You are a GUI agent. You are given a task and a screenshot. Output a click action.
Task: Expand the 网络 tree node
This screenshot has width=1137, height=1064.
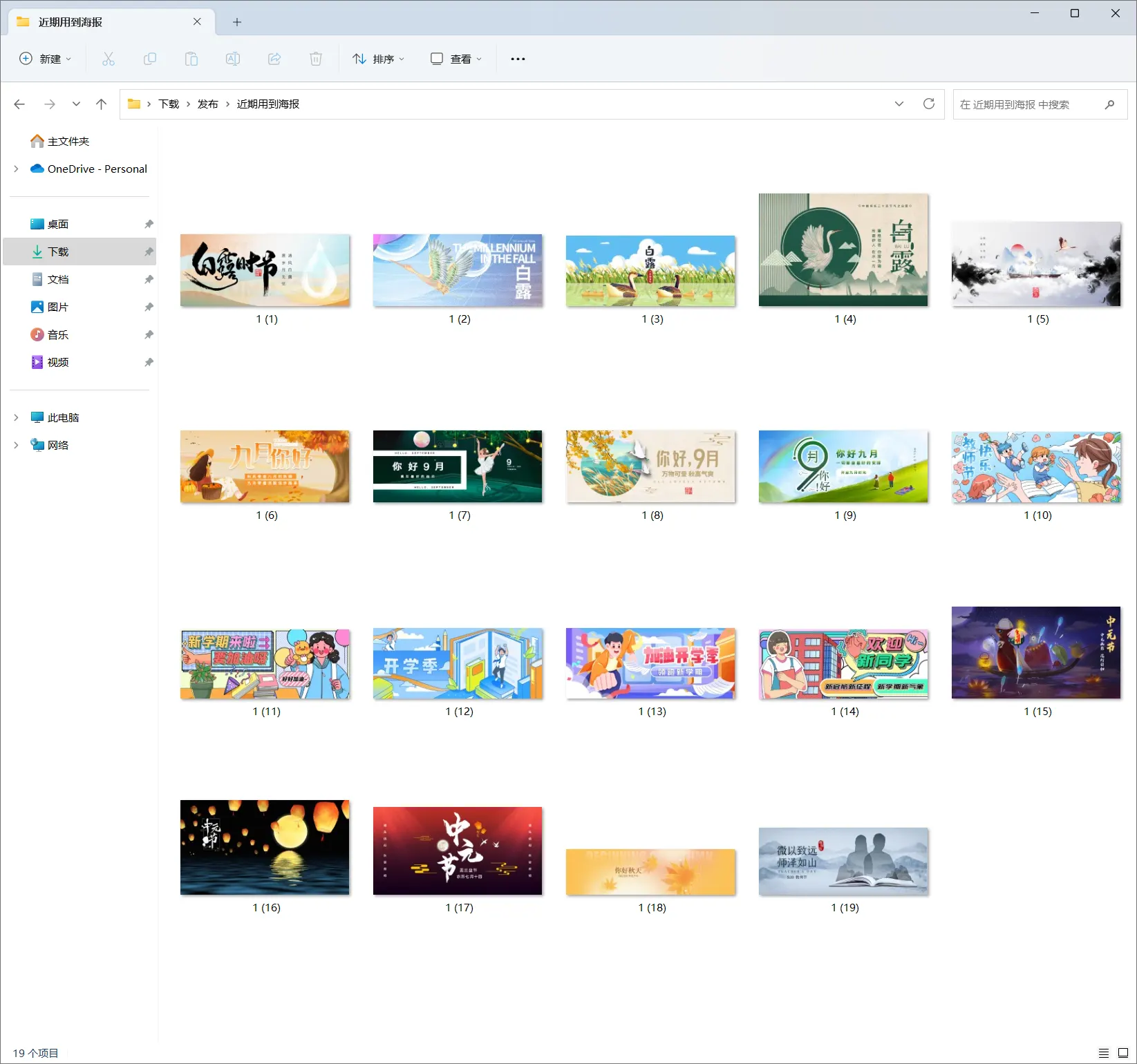(x=16, y=445)
